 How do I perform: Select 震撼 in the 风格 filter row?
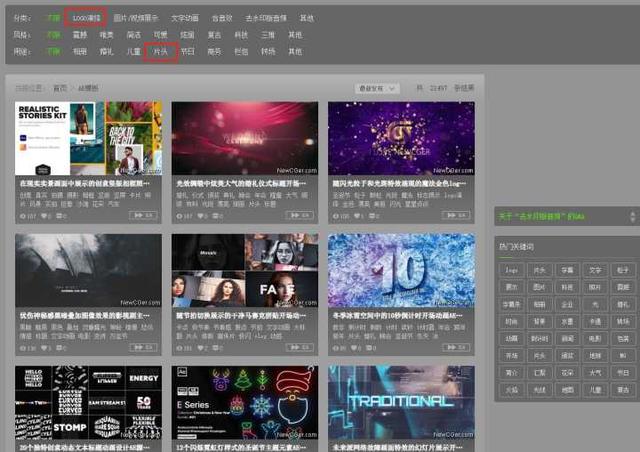click(80, 35)
